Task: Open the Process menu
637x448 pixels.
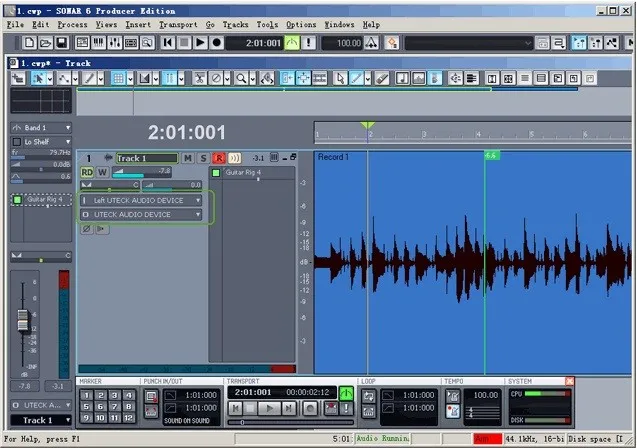Action: 72,24
